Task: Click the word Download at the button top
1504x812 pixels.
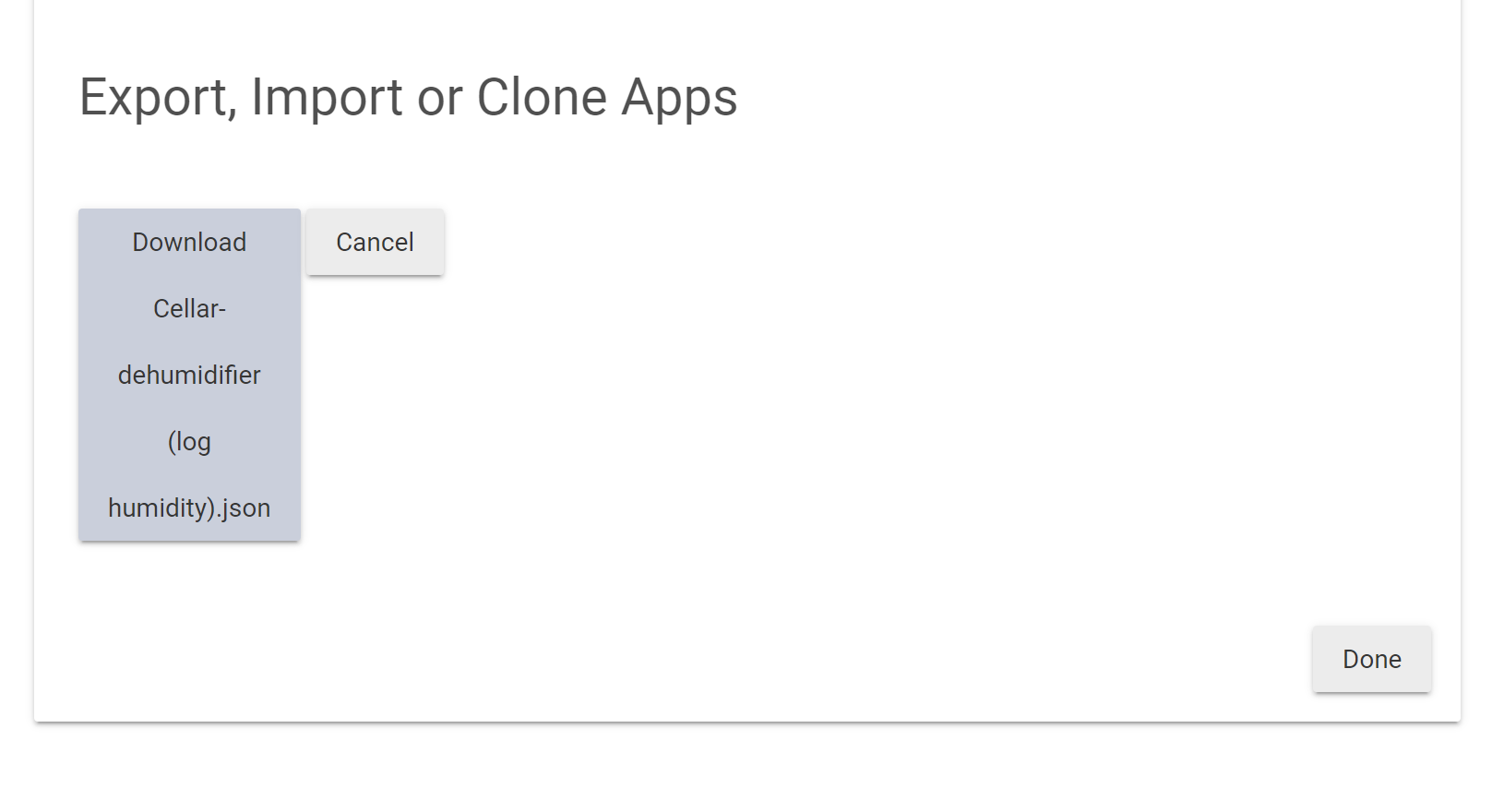Action: coord(188,242)
